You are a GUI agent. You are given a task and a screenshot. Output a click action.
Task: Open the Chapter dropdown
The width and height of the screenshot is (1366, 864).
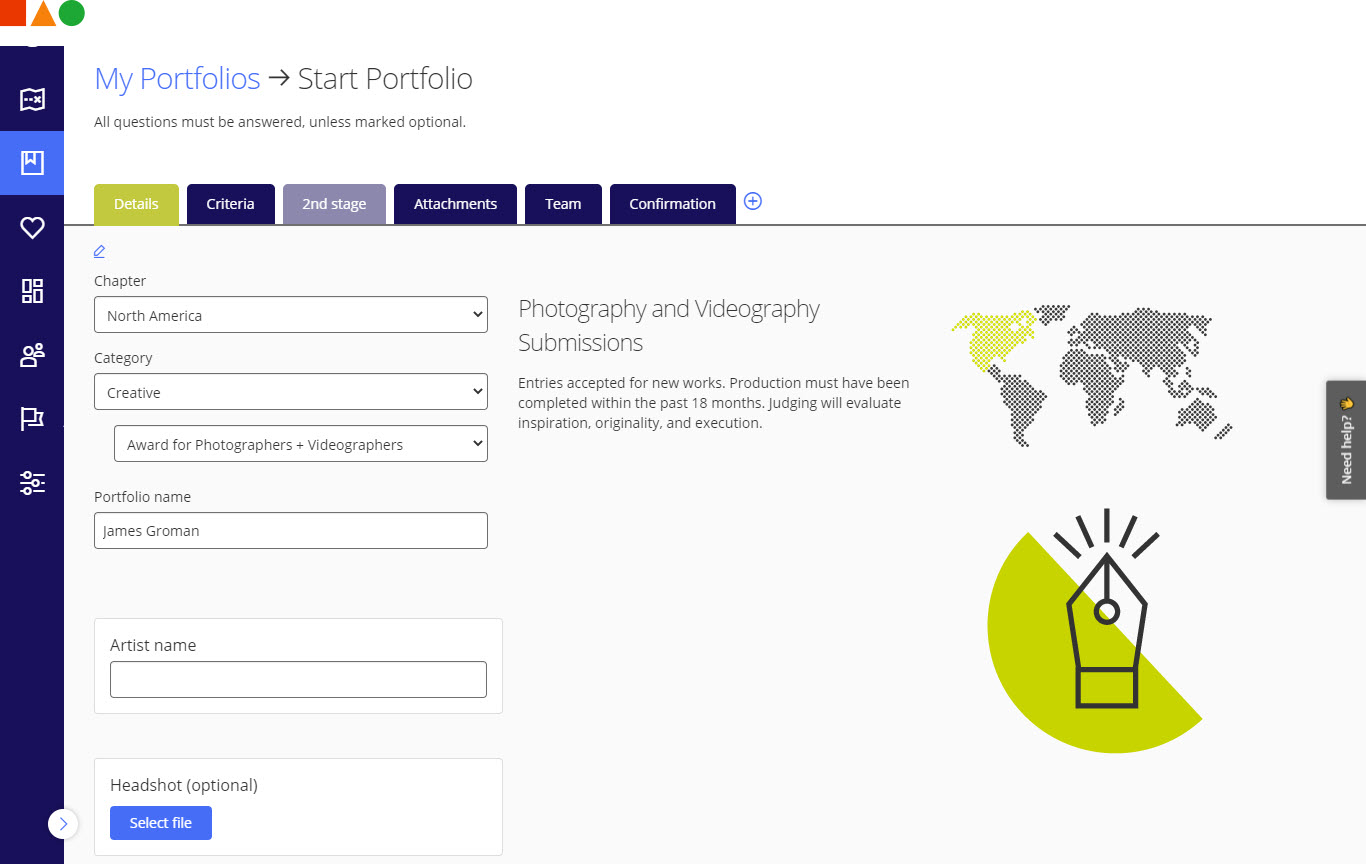(x=290, y=315)
